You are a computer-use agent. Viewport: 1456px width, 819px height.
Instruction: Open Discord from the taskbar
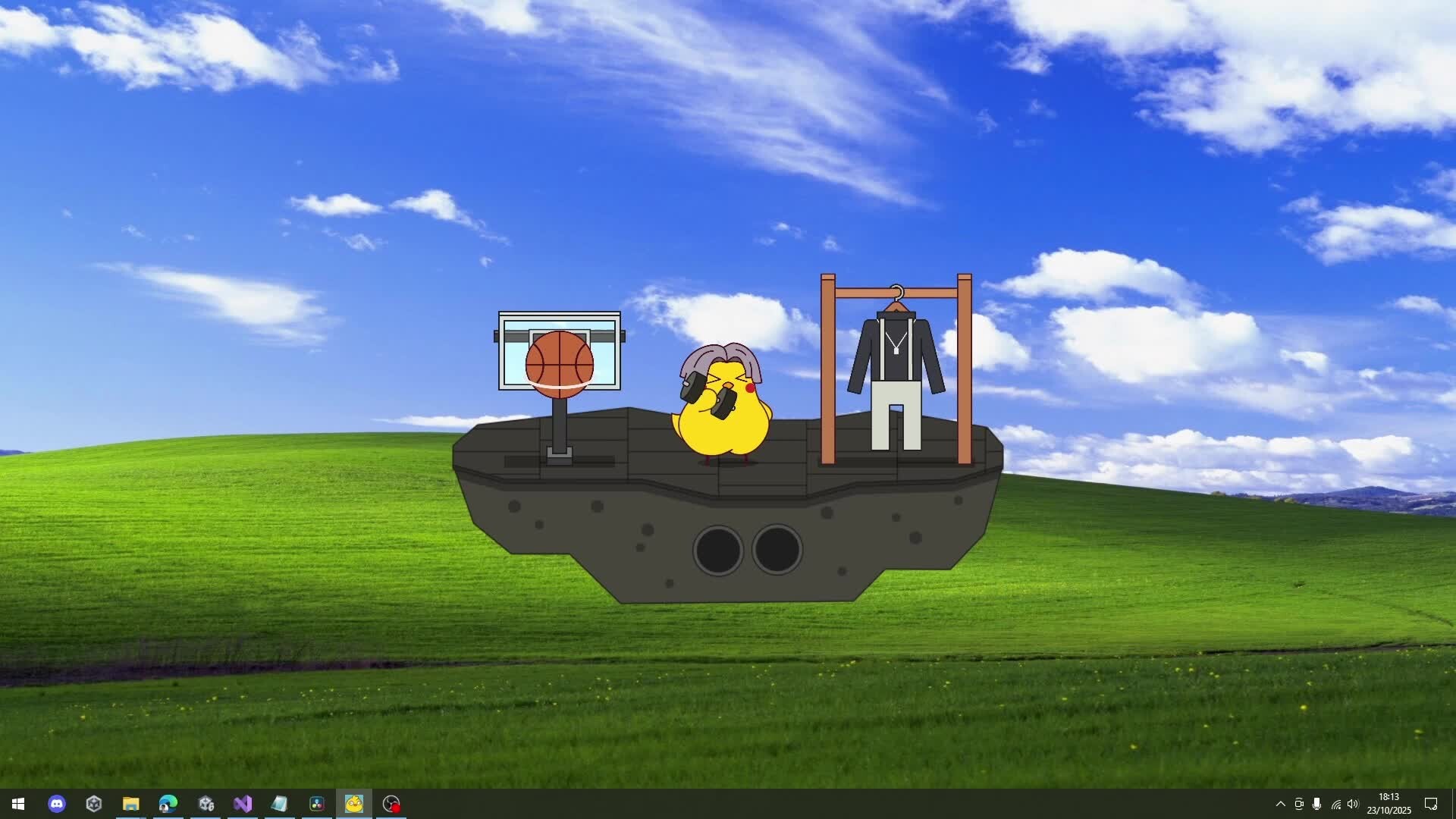click(57, 804)
